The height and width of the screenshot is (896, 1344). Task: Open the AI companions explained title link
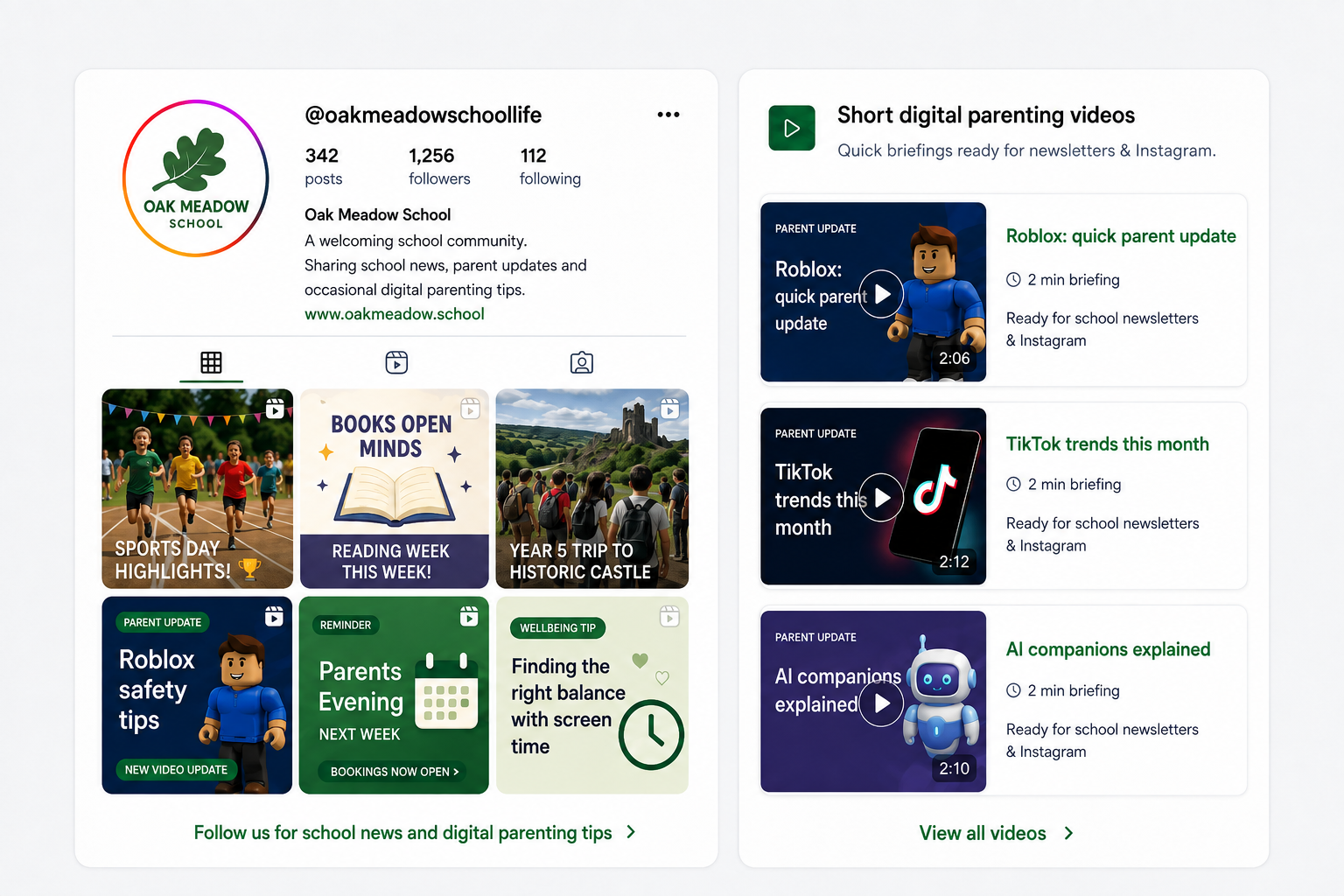pos(1109,649)
